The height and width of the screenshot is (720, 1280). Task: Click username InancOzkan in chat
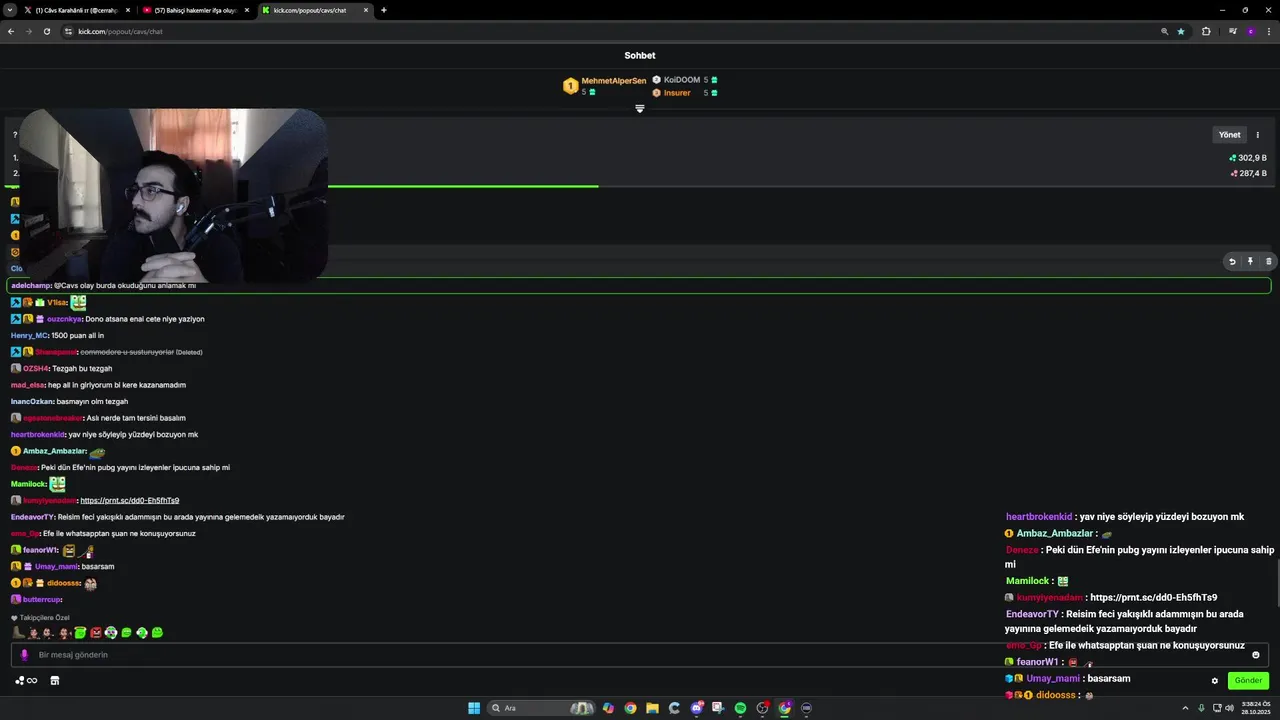pos(32,402)
